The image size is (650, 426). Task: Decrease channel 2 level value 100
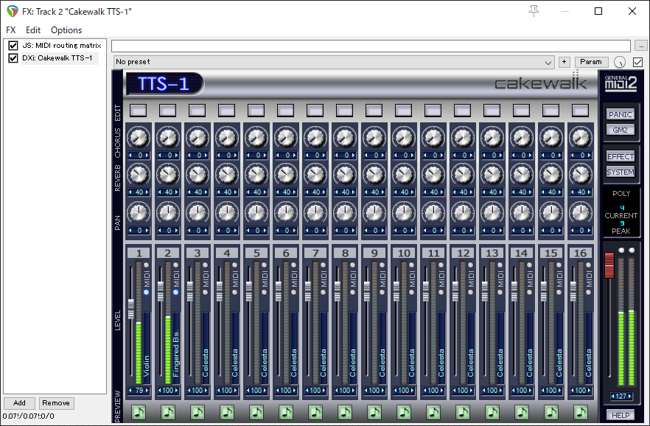tap(160, 390)
